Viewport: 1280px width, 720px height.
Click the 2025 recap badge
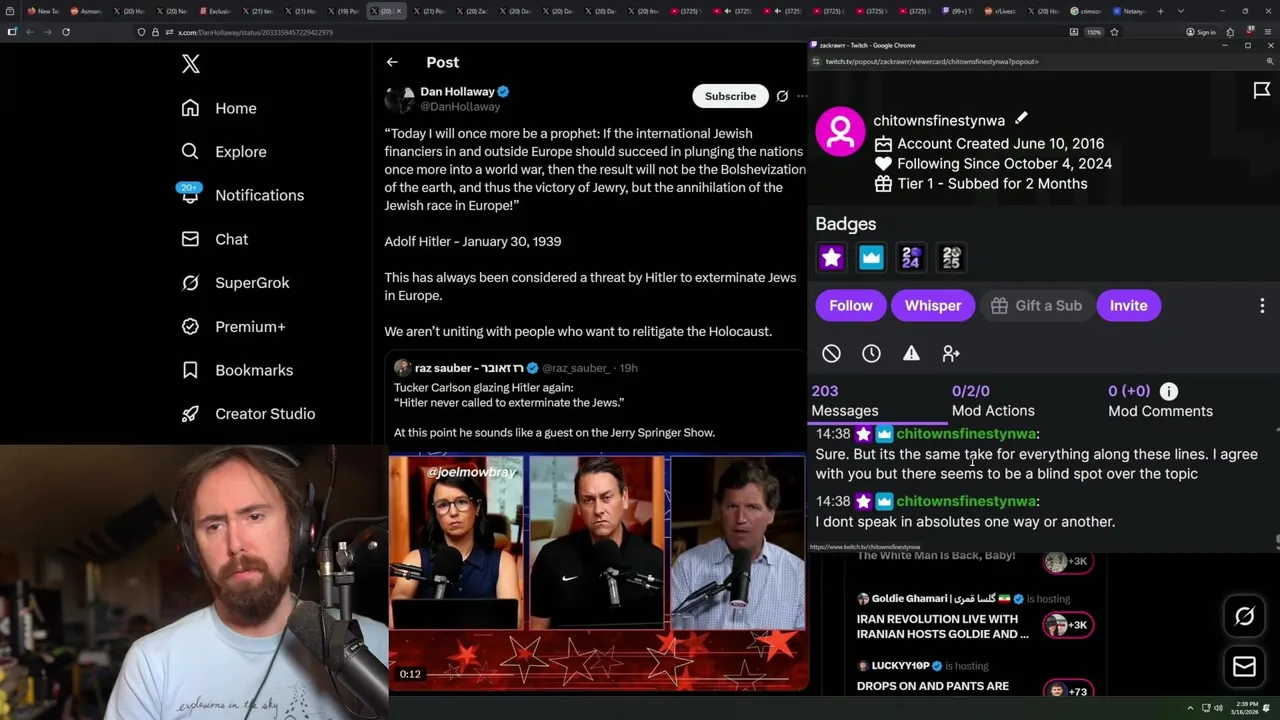point(951,258)
